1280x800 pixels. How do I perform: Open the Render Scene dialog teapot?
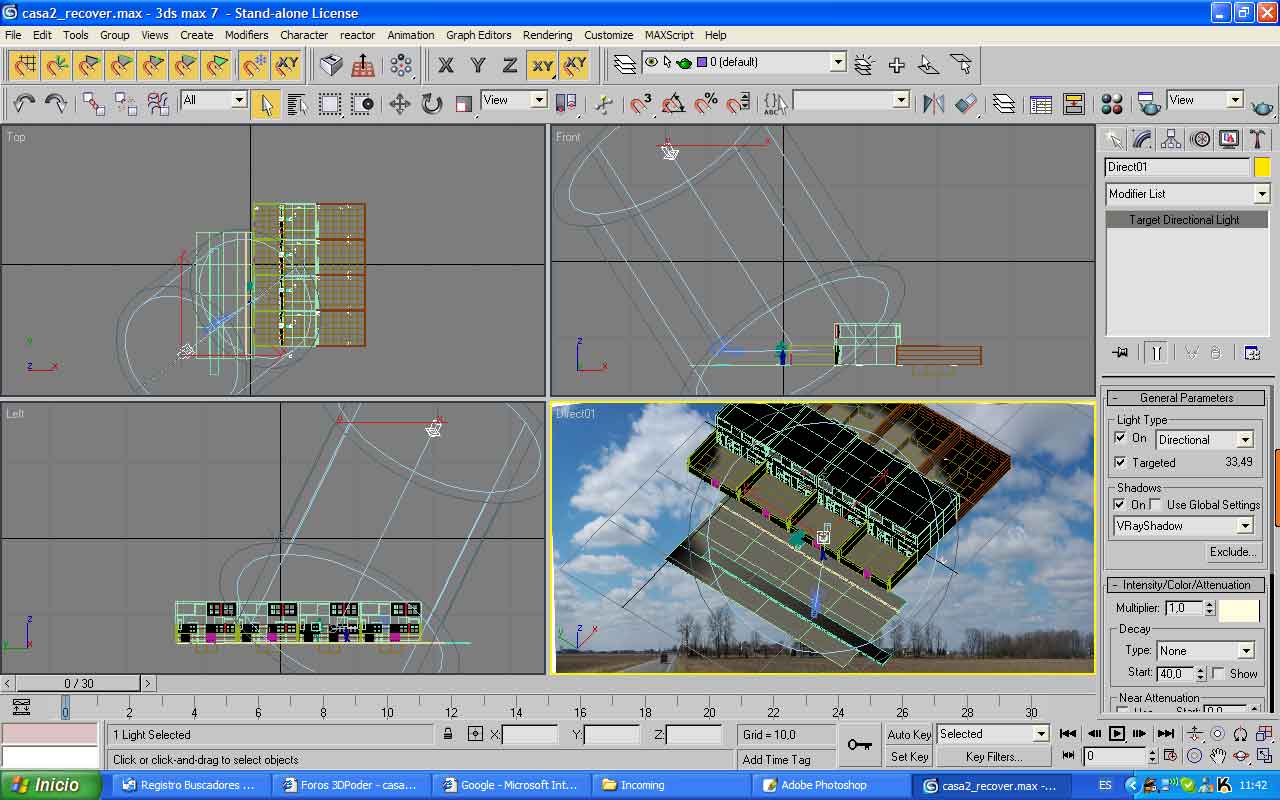[x=1150, y=103]
